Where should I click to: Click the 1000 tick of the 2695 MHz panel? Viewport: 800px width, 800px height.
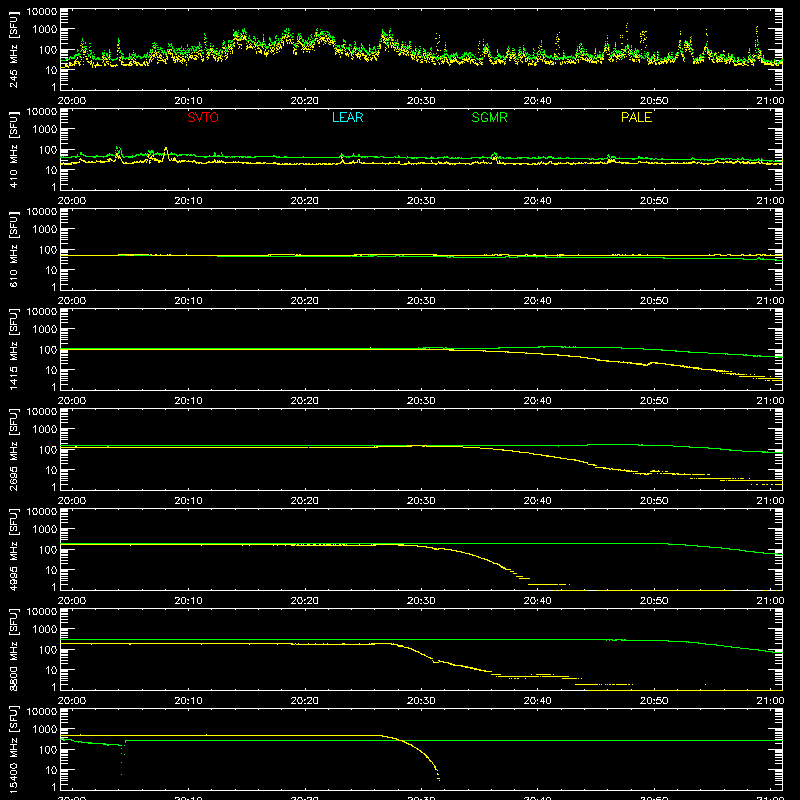[45, 430]
